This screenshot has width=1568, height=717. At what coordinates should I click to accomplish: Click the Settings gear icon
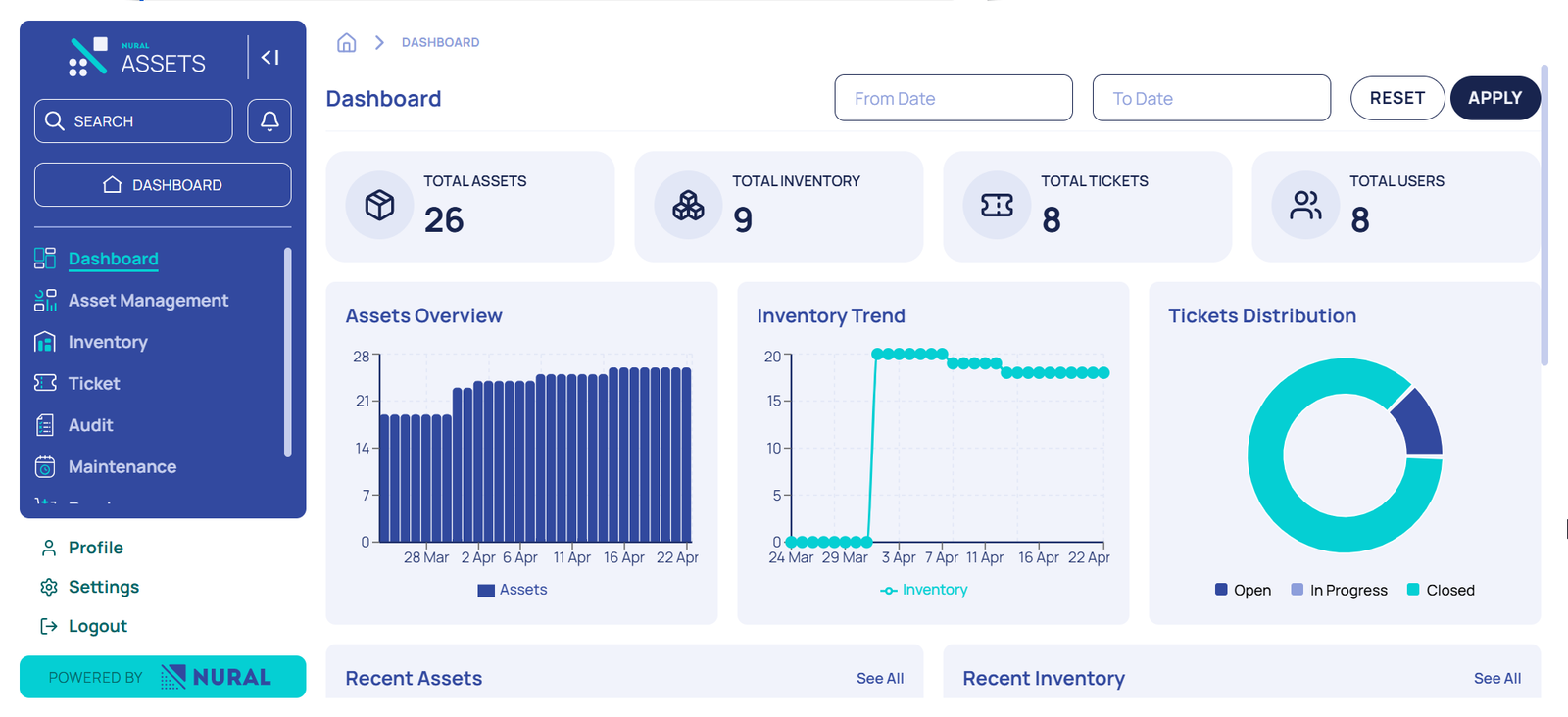[x=48, y=587]
